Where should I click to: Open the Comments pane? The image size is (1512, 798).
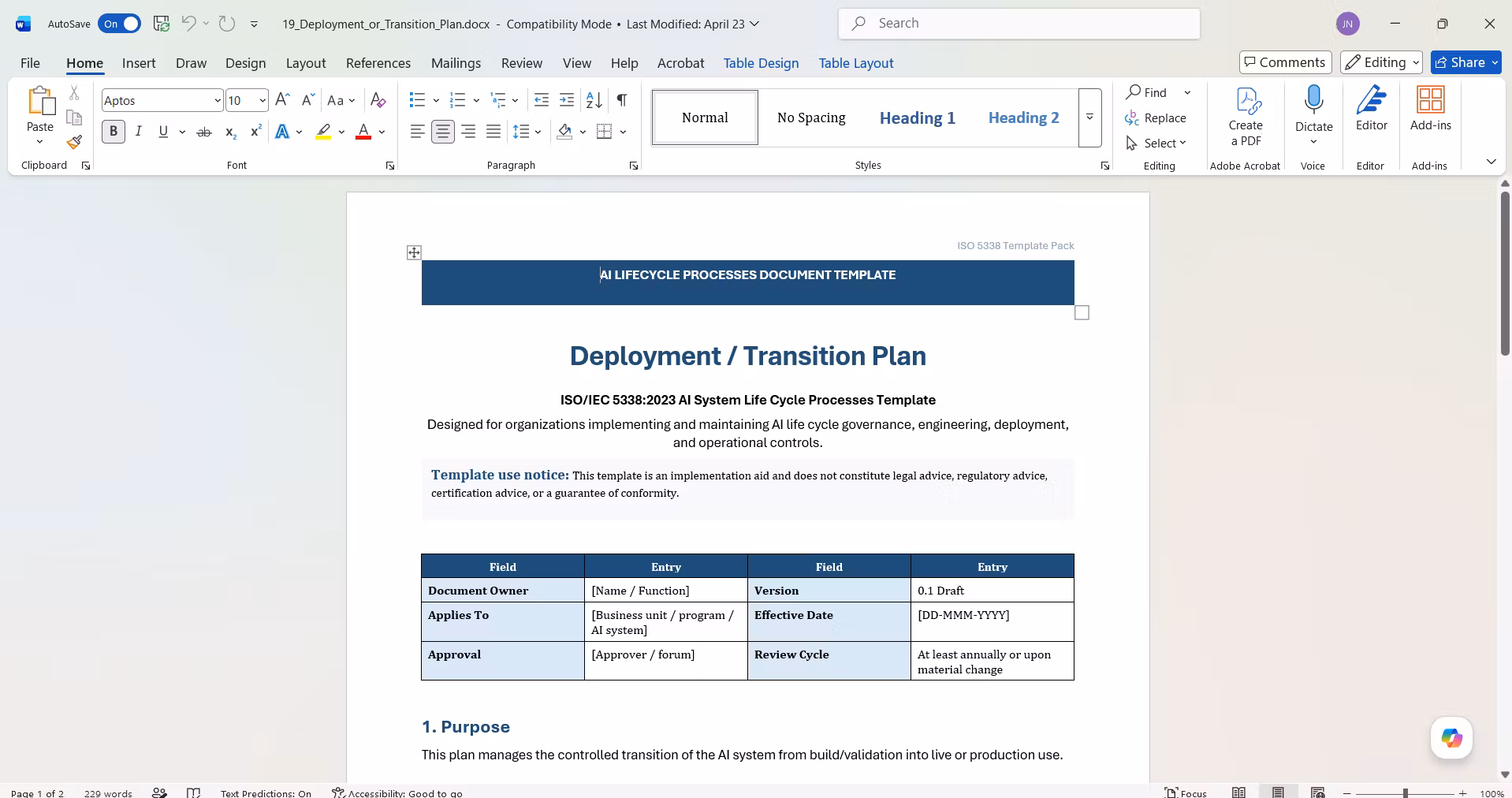coord(1285,62)
